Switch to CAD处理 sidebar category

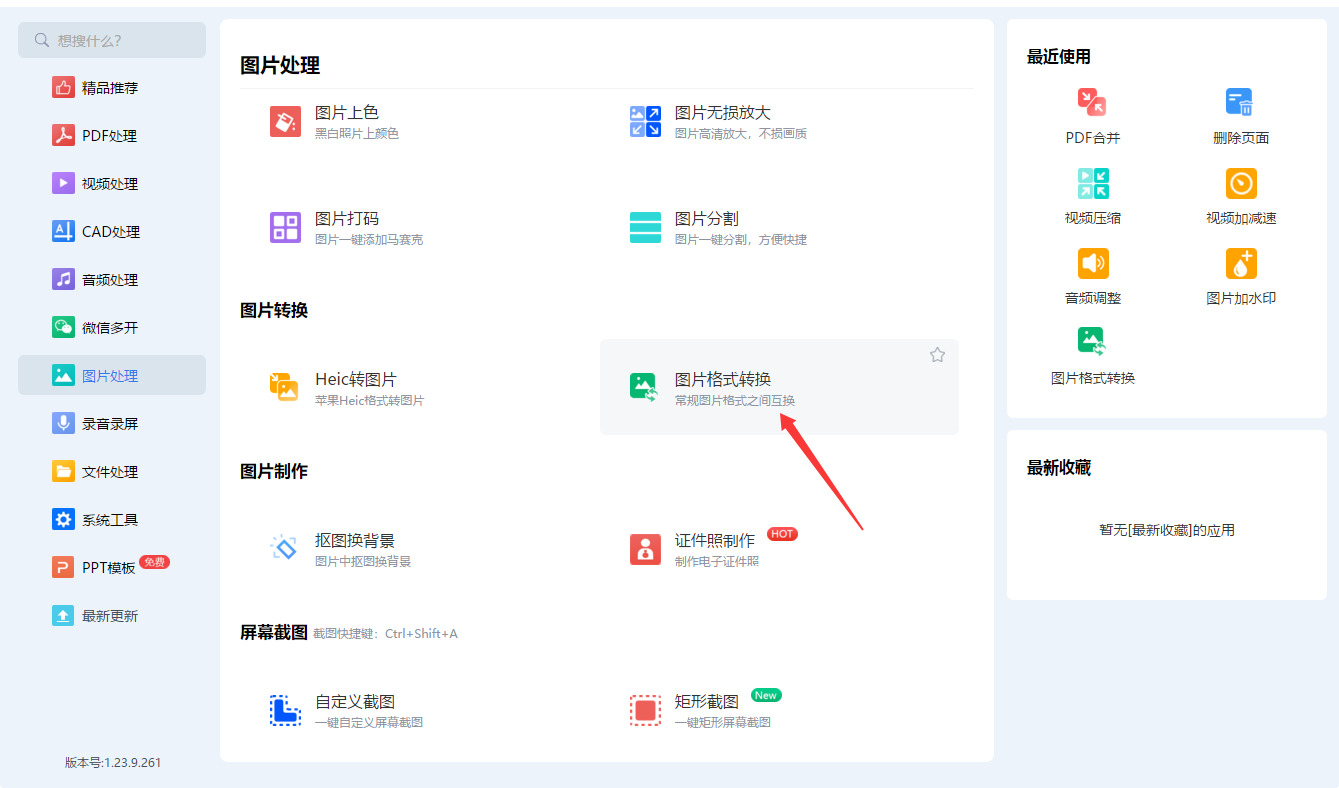112,232
